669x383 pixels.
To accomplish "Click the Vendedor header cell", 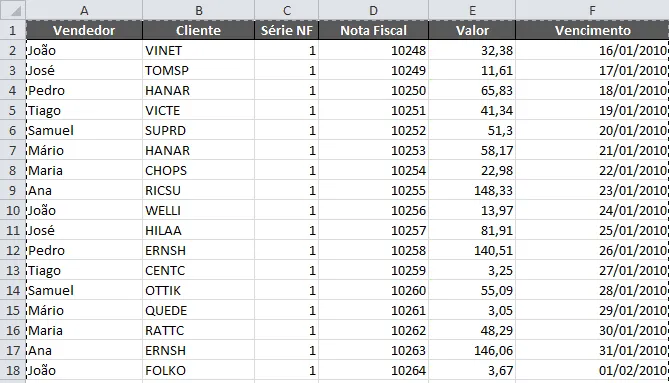I will (x=84, y=30).
